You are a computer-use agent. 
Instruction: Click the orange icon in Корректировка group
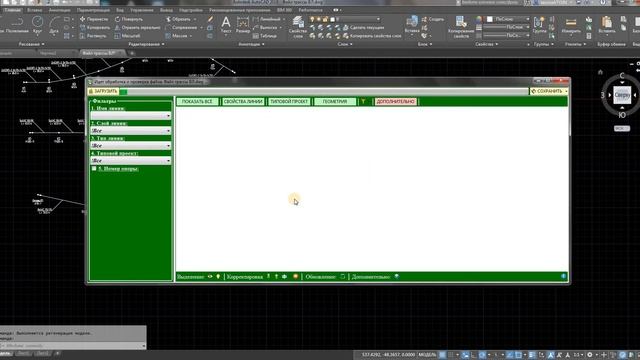tap(296, 277)
